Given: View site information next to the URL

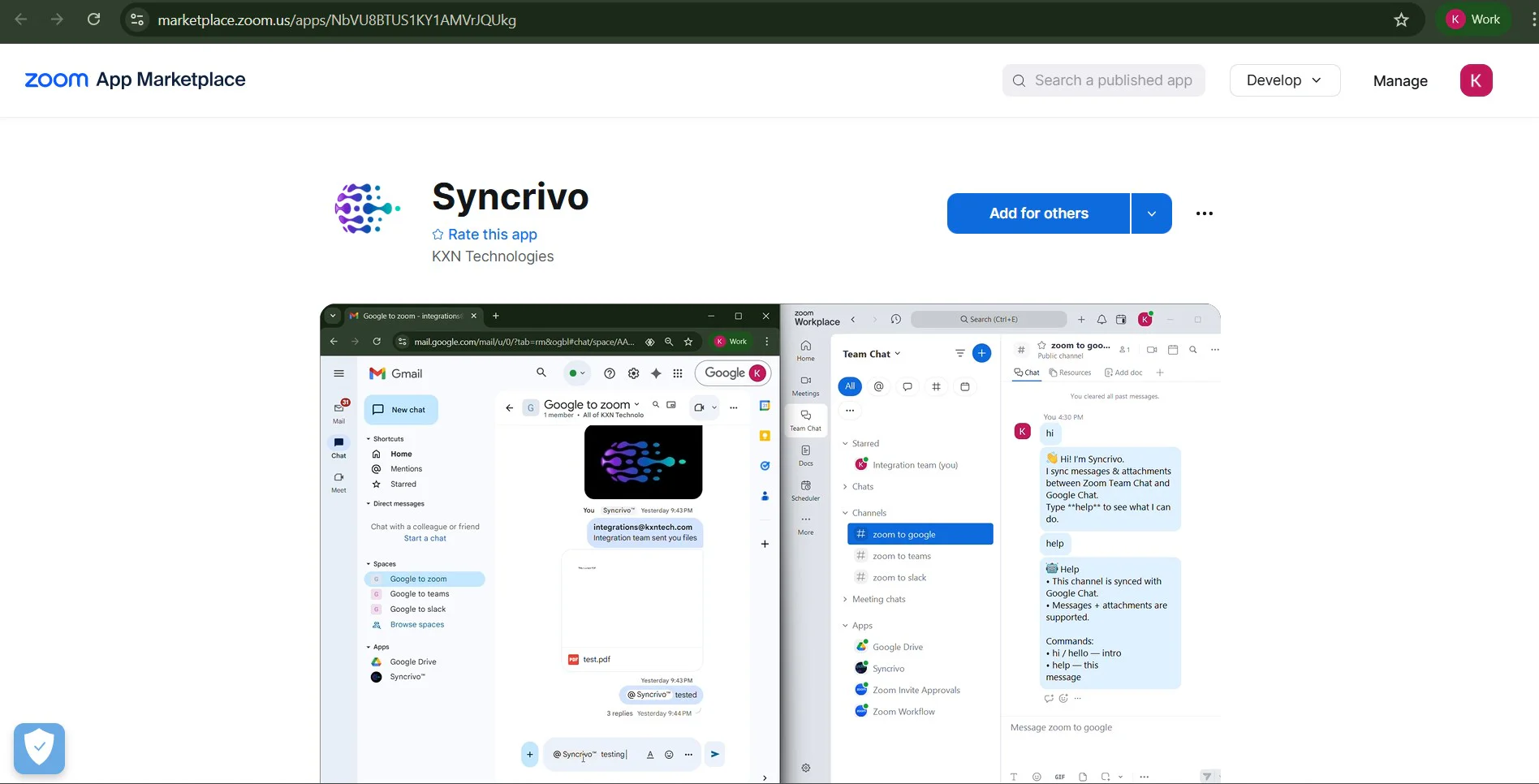Looking at the screenshot, I should [138, 19].
